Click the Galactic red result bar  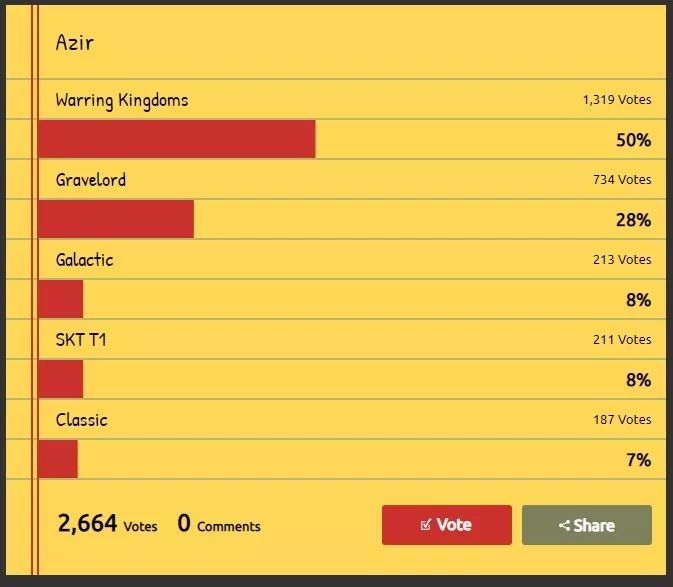[x=61, y=299]
